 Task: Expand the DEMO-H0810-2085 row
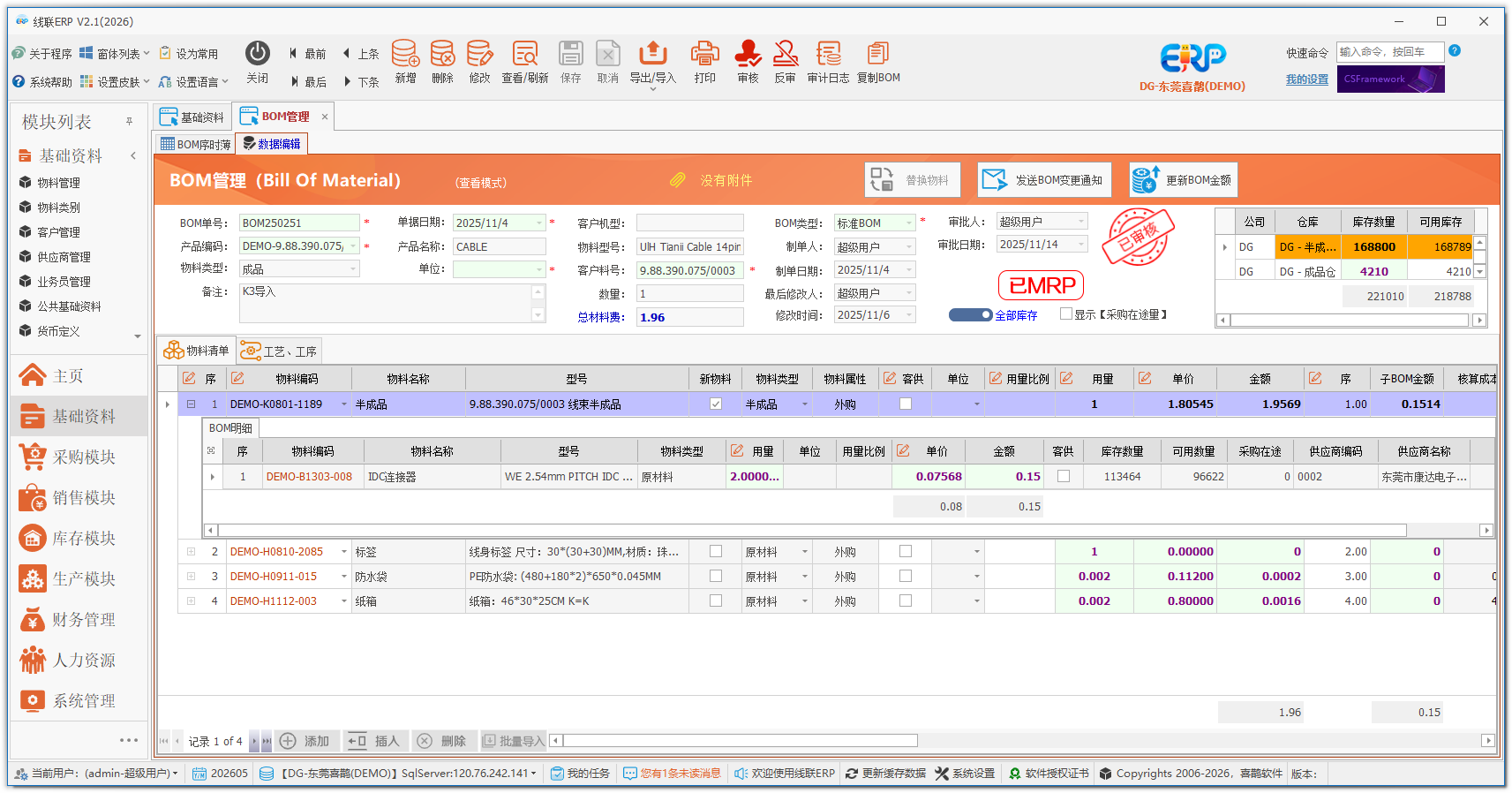point(191,552)
